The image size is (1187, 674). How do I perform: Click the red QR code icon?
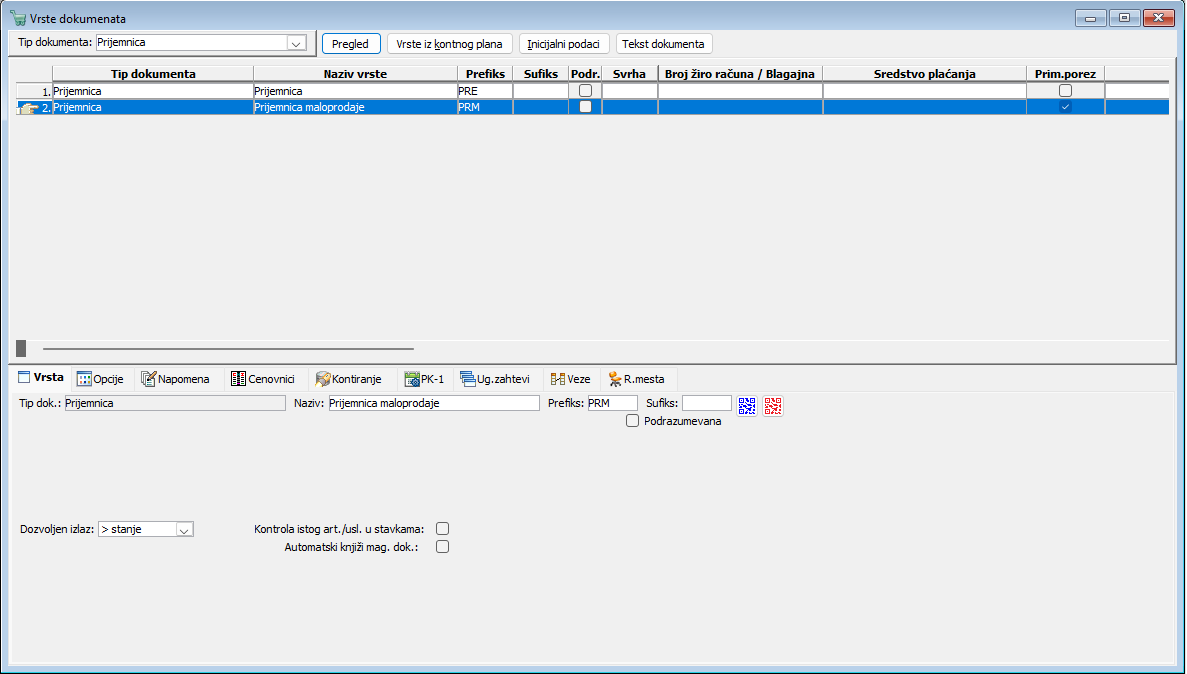tap(773, 405)
